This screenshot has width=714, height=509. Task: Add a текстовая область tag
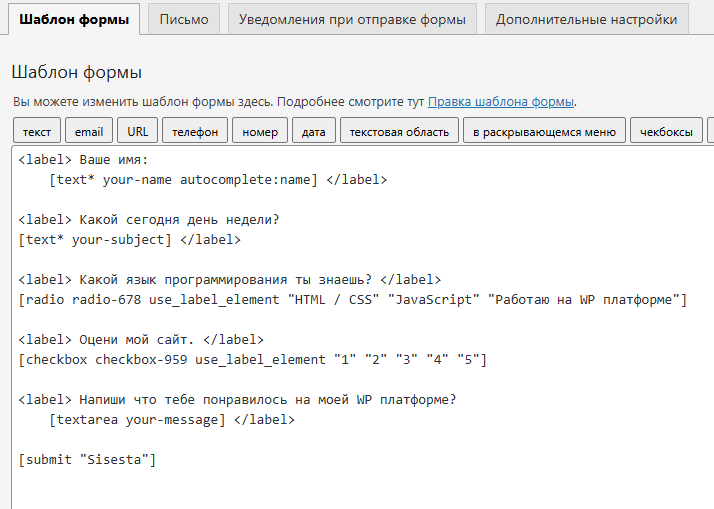tap(399, 131)
